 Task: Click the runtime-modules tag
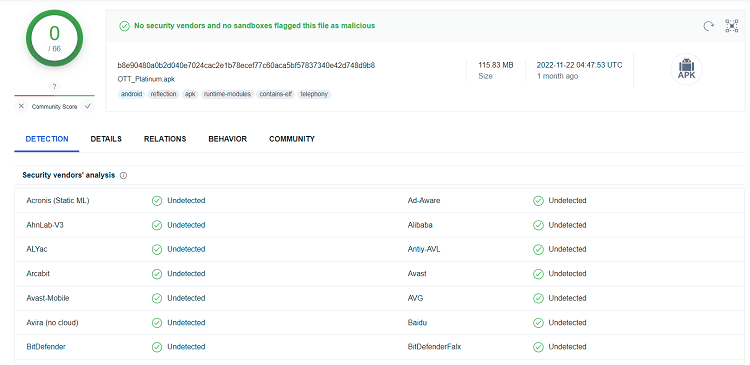point(227,94)
